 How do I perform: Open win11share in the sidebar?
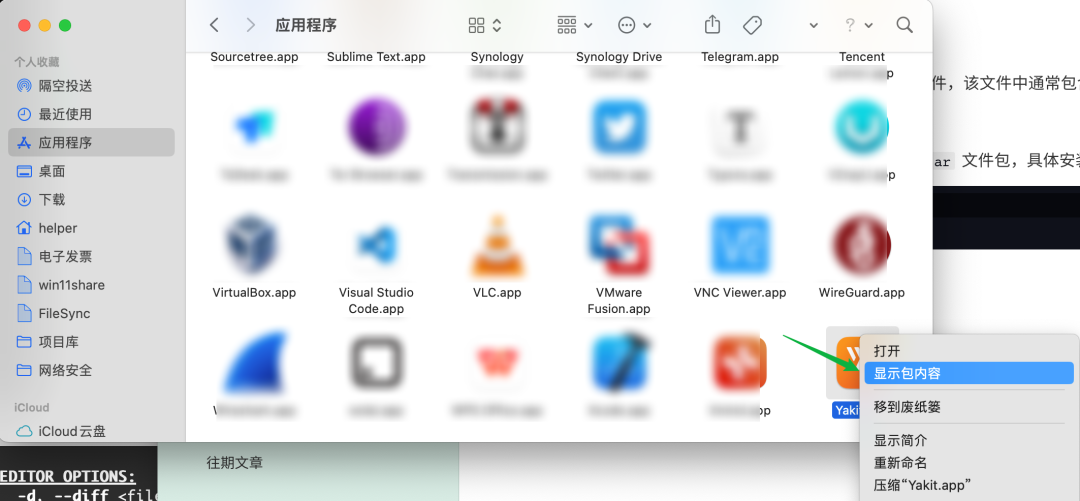tap(92, 285)
